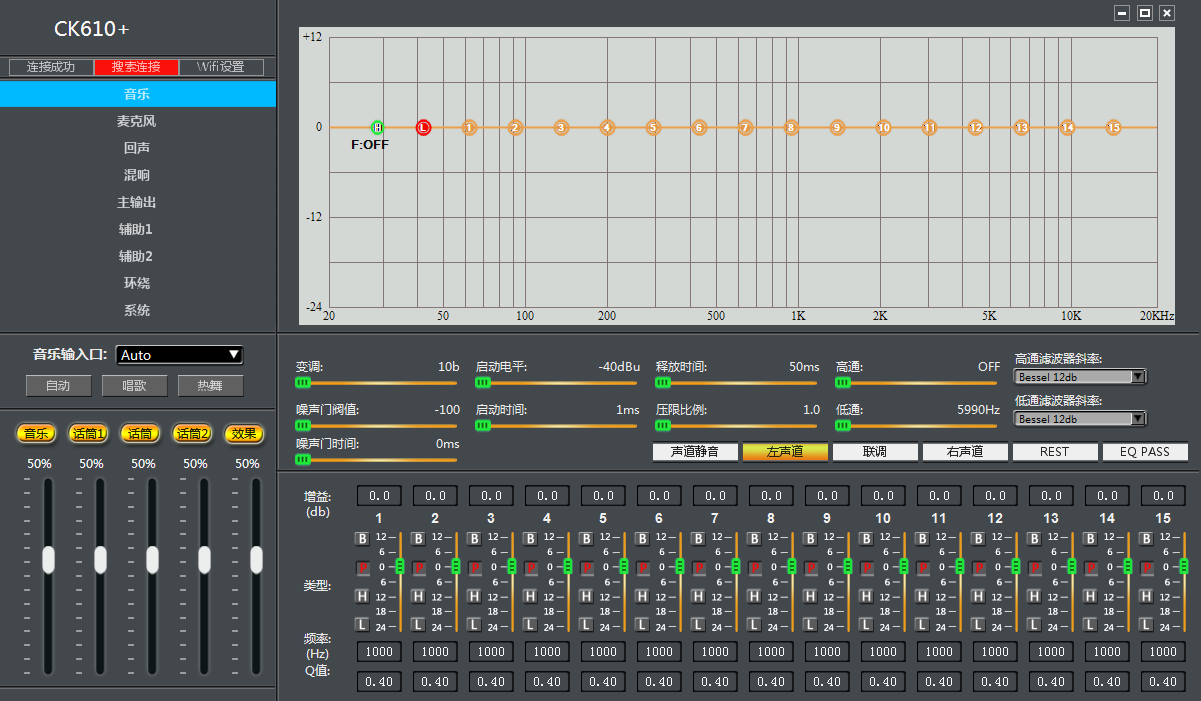The image size is (1201, 701).
Task: Click band 2 gain slider handle
Action: (455, 567)
